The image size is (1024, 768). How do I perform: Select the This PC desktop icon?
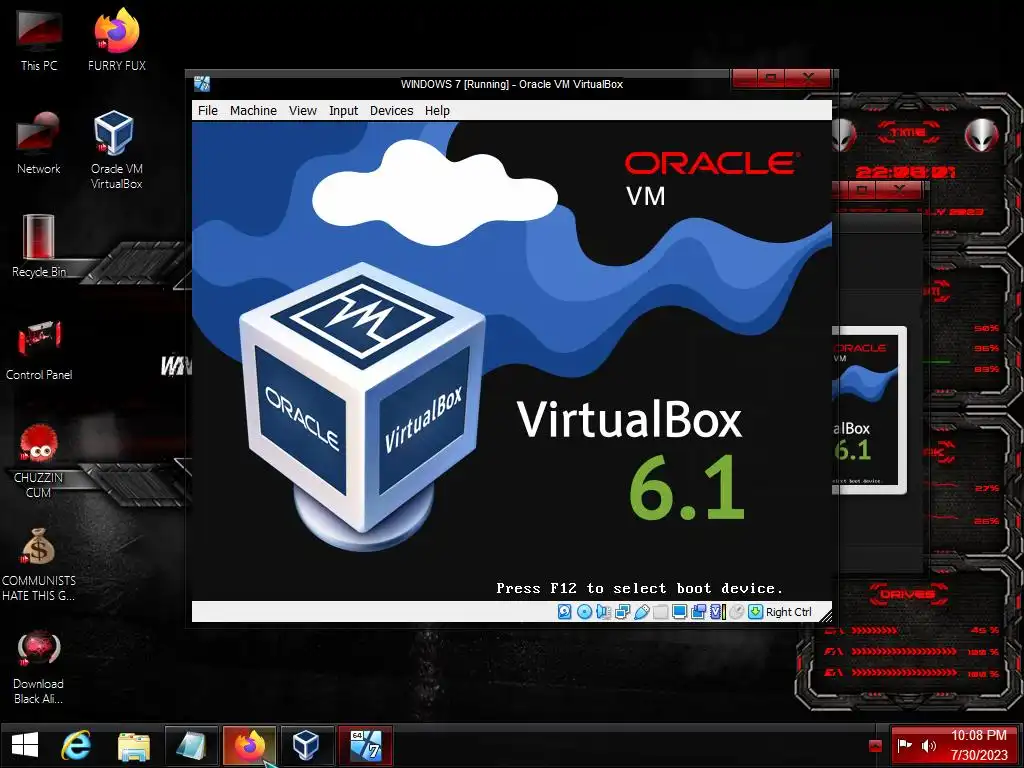tap(39, 40)
